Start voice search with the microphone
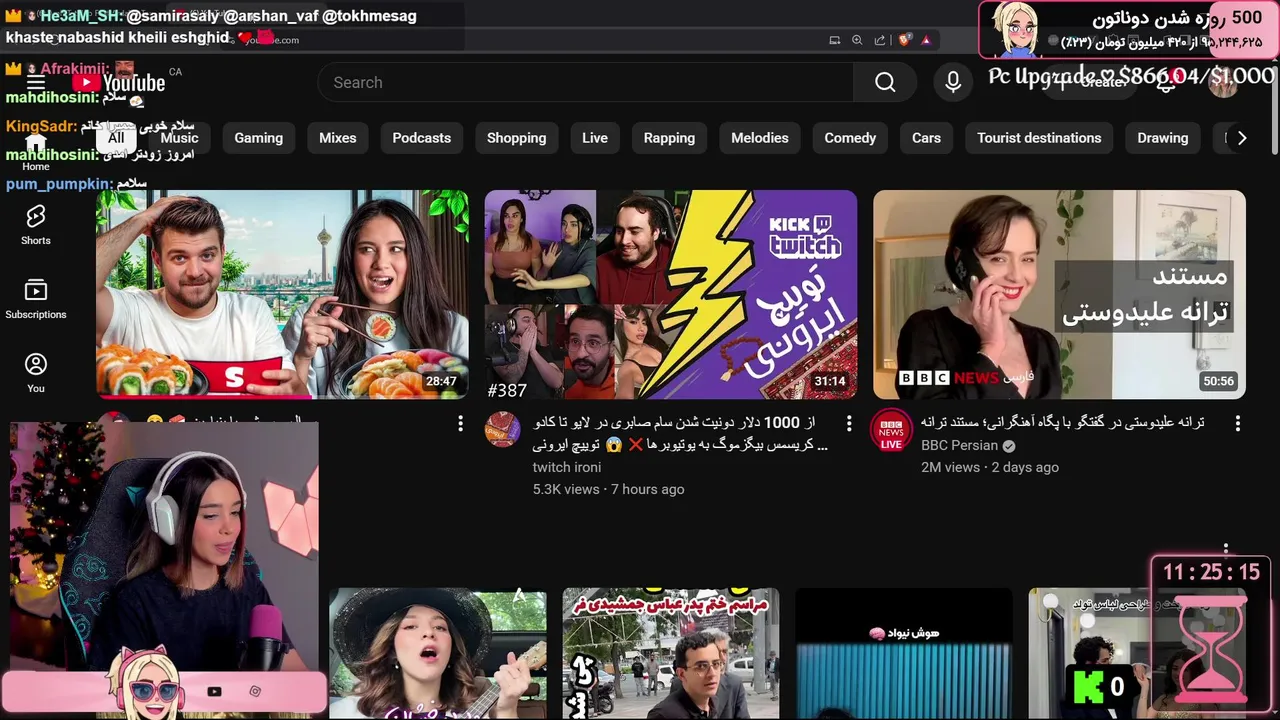 point(953,82)
